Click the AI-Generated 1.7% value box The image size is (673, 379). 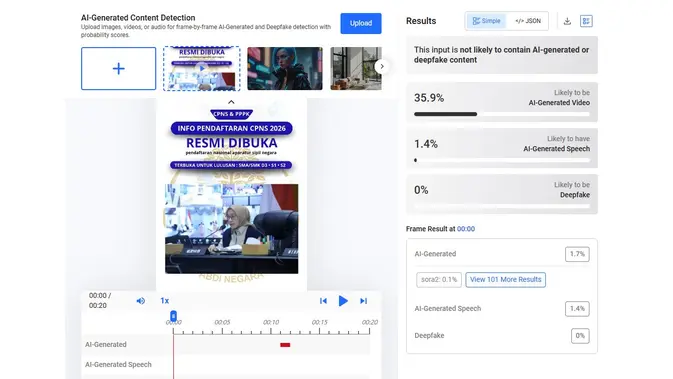click(x=577, y=254)
